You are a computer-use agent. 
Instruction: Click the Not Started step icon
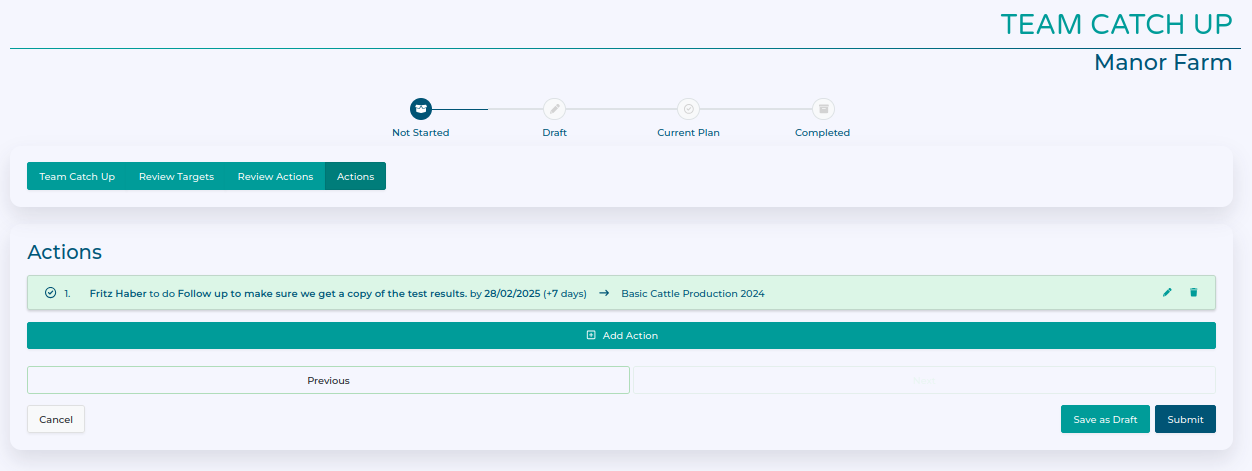[x=421, y=108]
